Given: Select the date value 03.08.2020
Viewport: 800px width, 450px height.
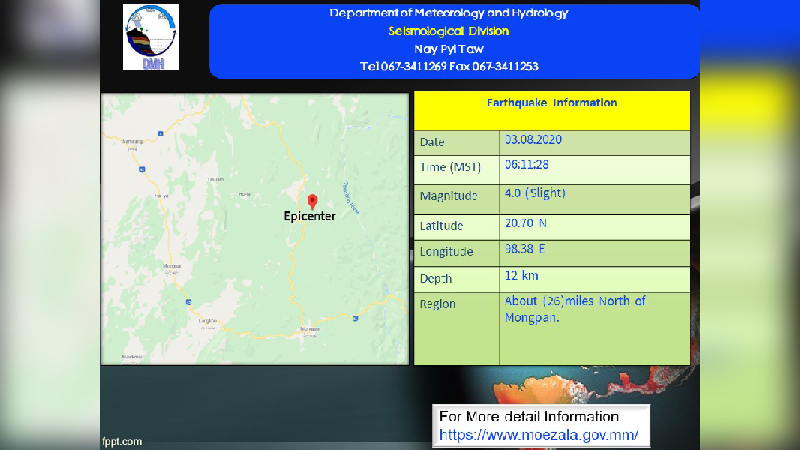Looking at the screenshot, I should 533,140.
